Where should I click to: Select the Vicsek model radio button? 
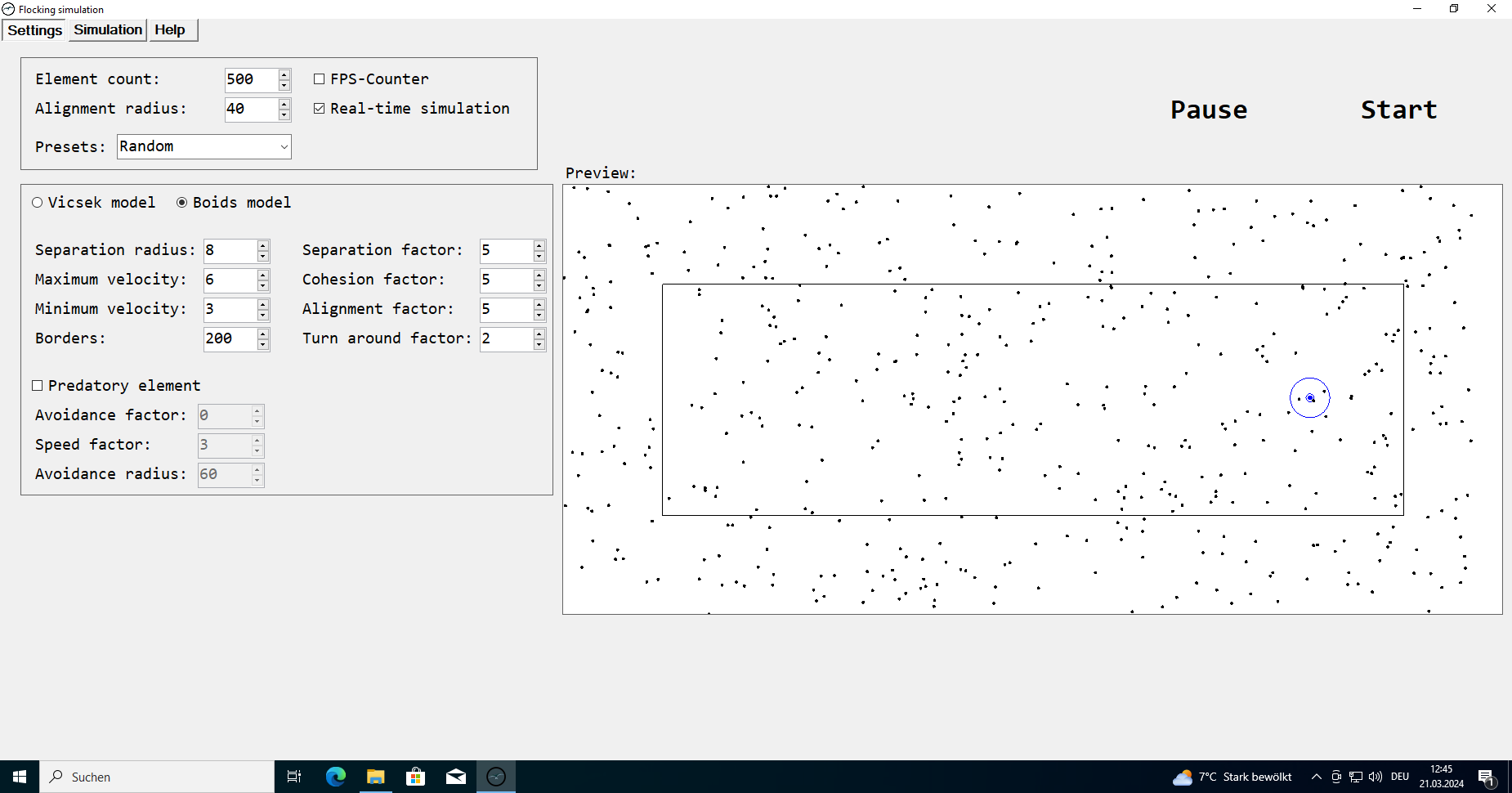[38, 203]
